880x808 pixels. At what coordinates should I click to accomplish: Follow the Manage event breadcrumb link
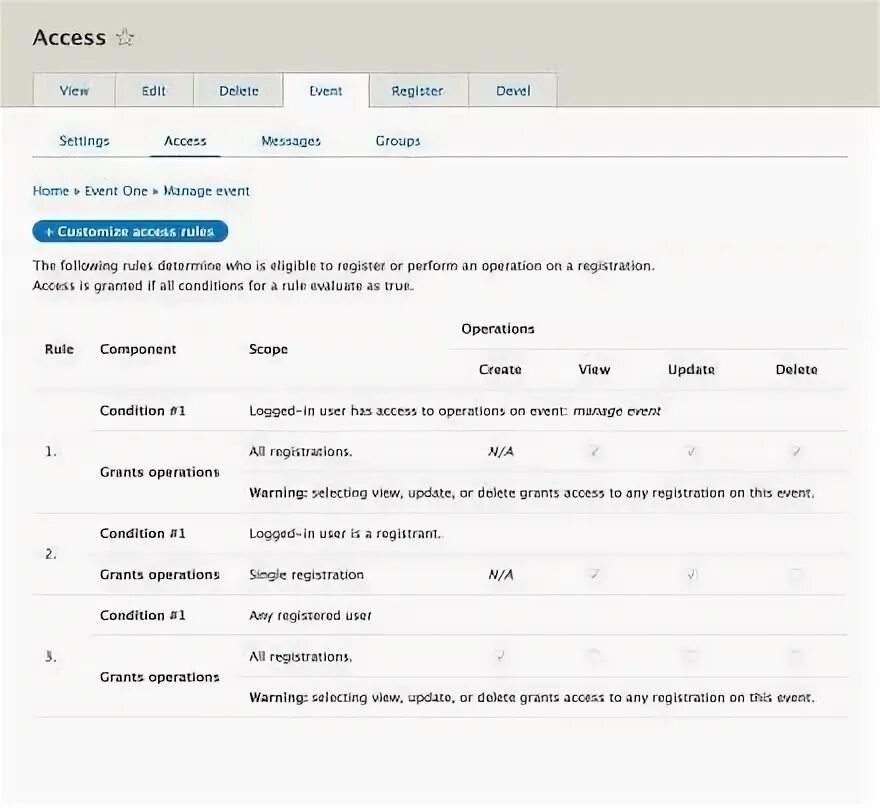click(207, 191)
